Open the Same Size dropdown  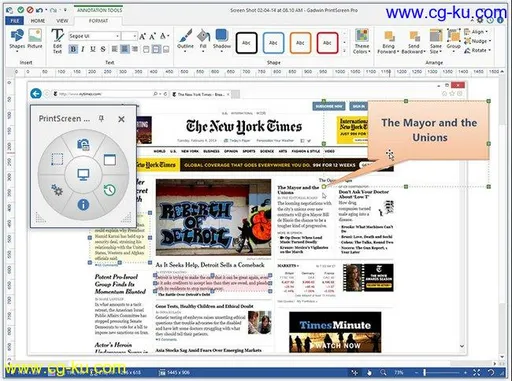pos(436,42)
